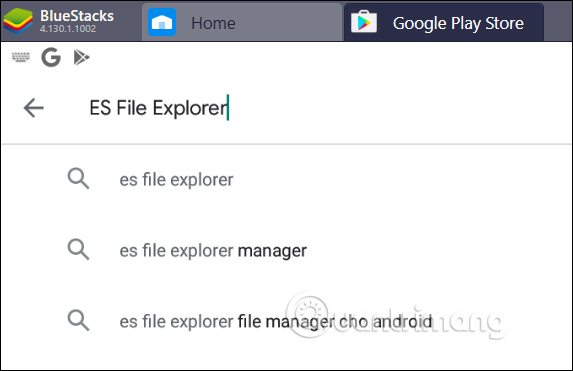Click the BlueStacks 4.130.1.1002 version text

(x=68, y=29)
